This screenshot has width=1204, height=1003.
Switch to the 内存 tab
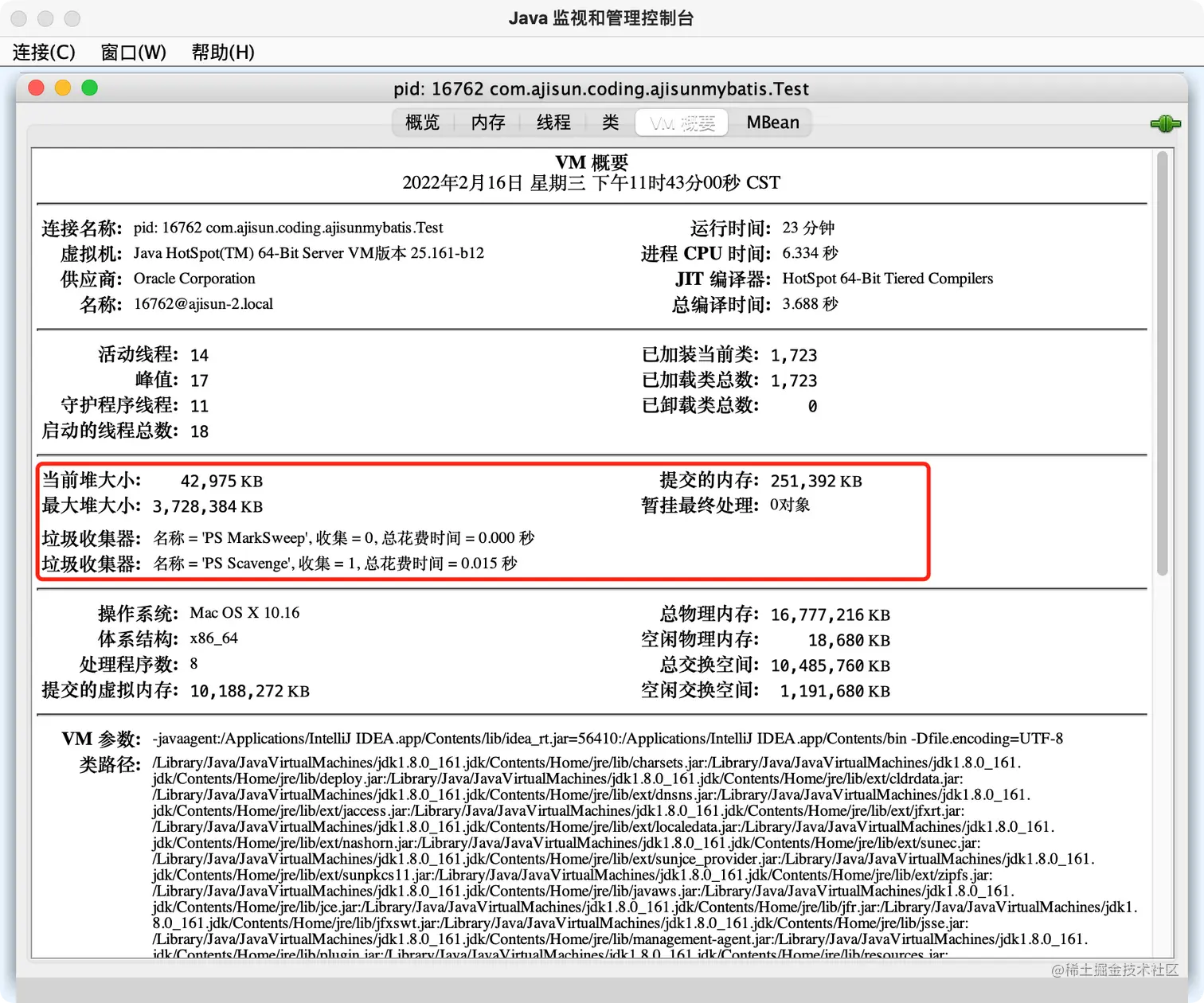click(488, 123)
